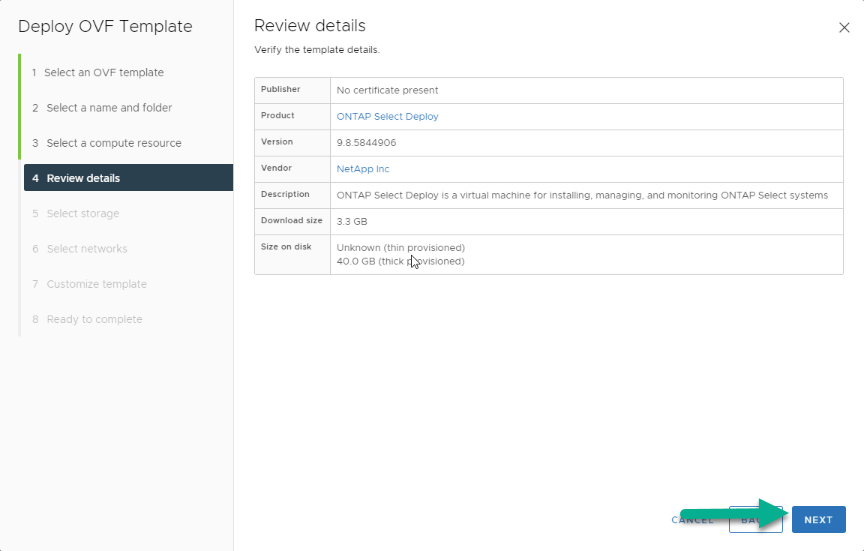Click the Description row label
The height and width of the screenshot is (551, 864).
(x=285, y=194)
